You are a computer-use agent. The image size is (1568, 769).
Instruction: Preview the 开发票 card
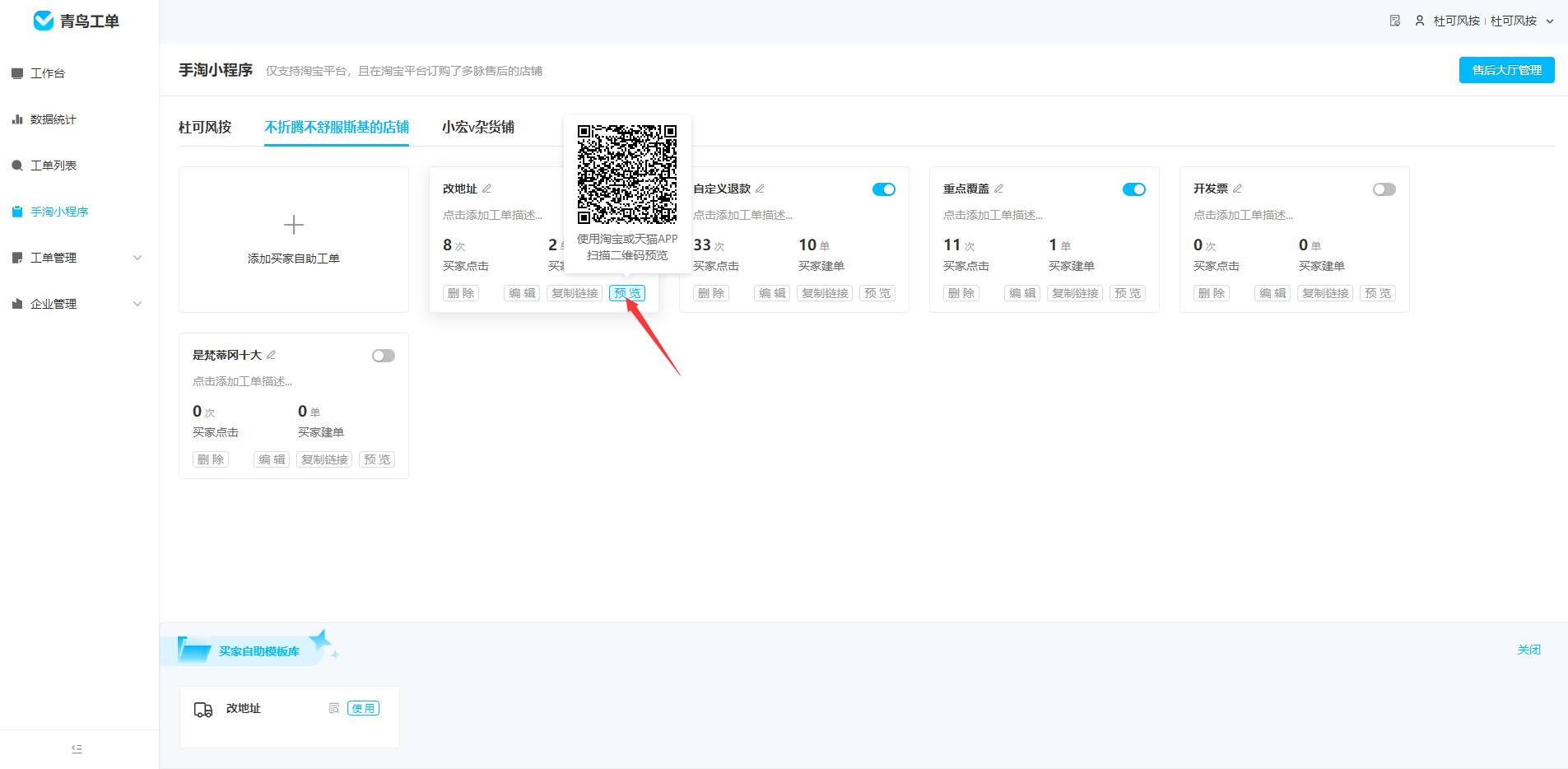click(1378, 293)
